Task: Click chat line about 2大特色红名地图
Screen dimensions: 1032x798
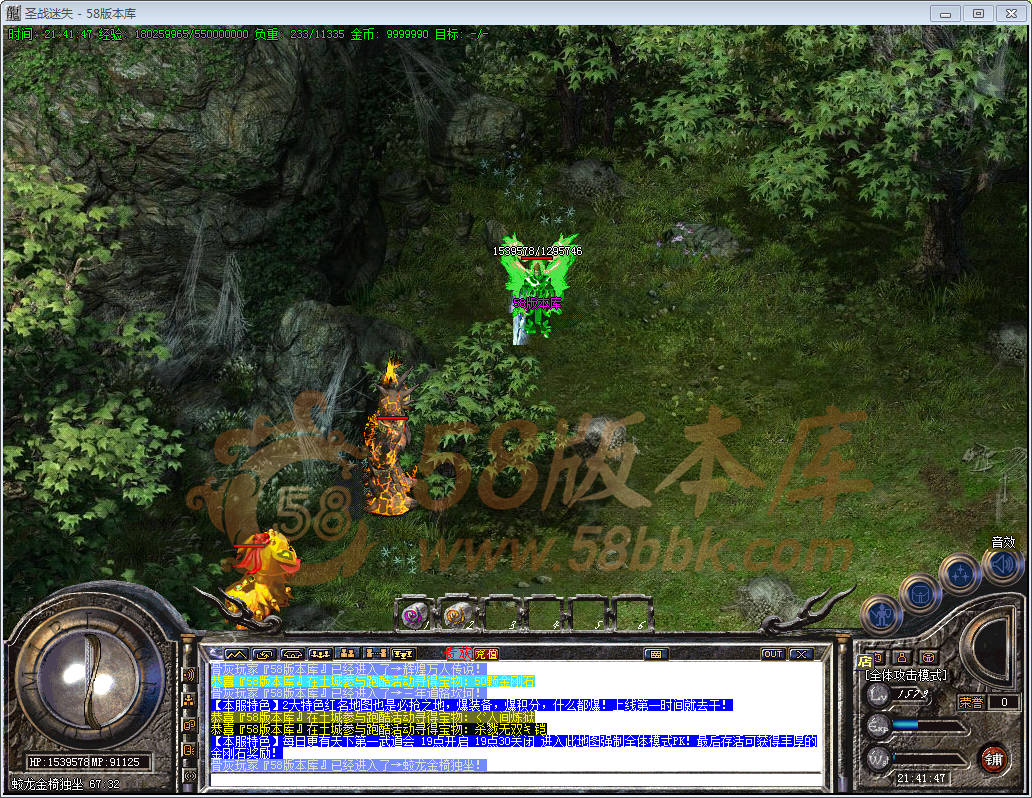Action: (x=471, y=705)
